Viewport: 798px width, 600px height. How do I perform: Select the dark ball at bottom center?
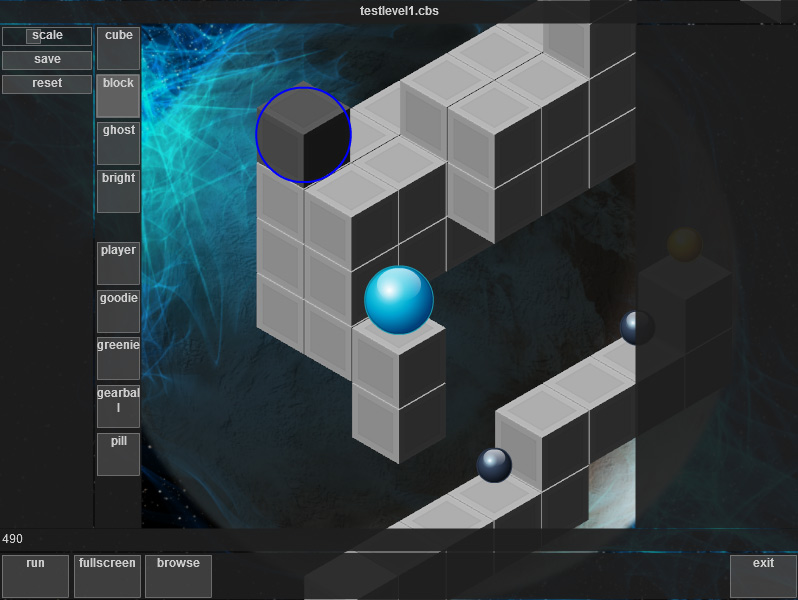click(494, 465)
